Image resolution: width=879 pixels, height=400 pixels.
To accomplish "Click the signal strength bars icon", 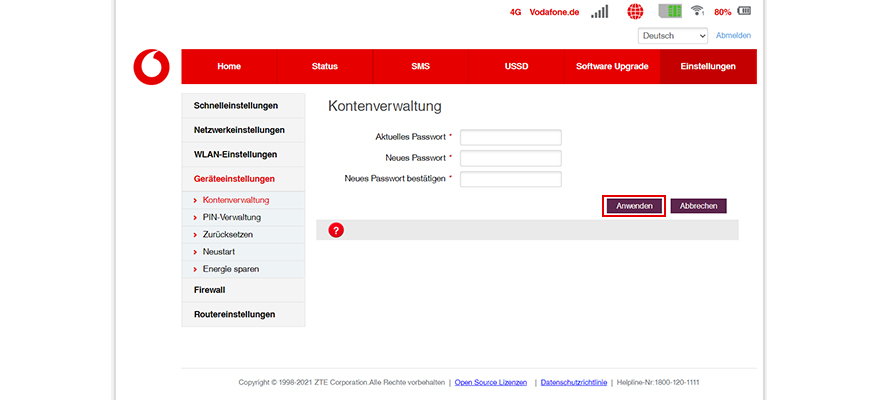I will tap(599, 12).
